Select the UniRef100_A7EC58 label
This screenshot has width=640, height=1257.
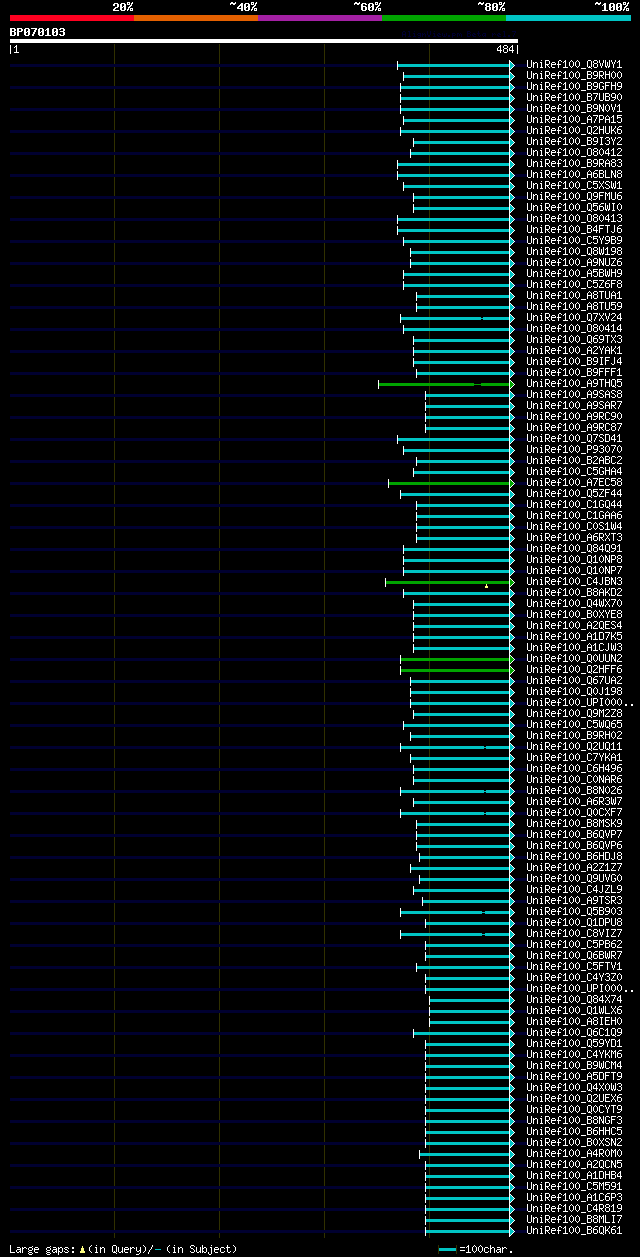[x=574, y=482]
